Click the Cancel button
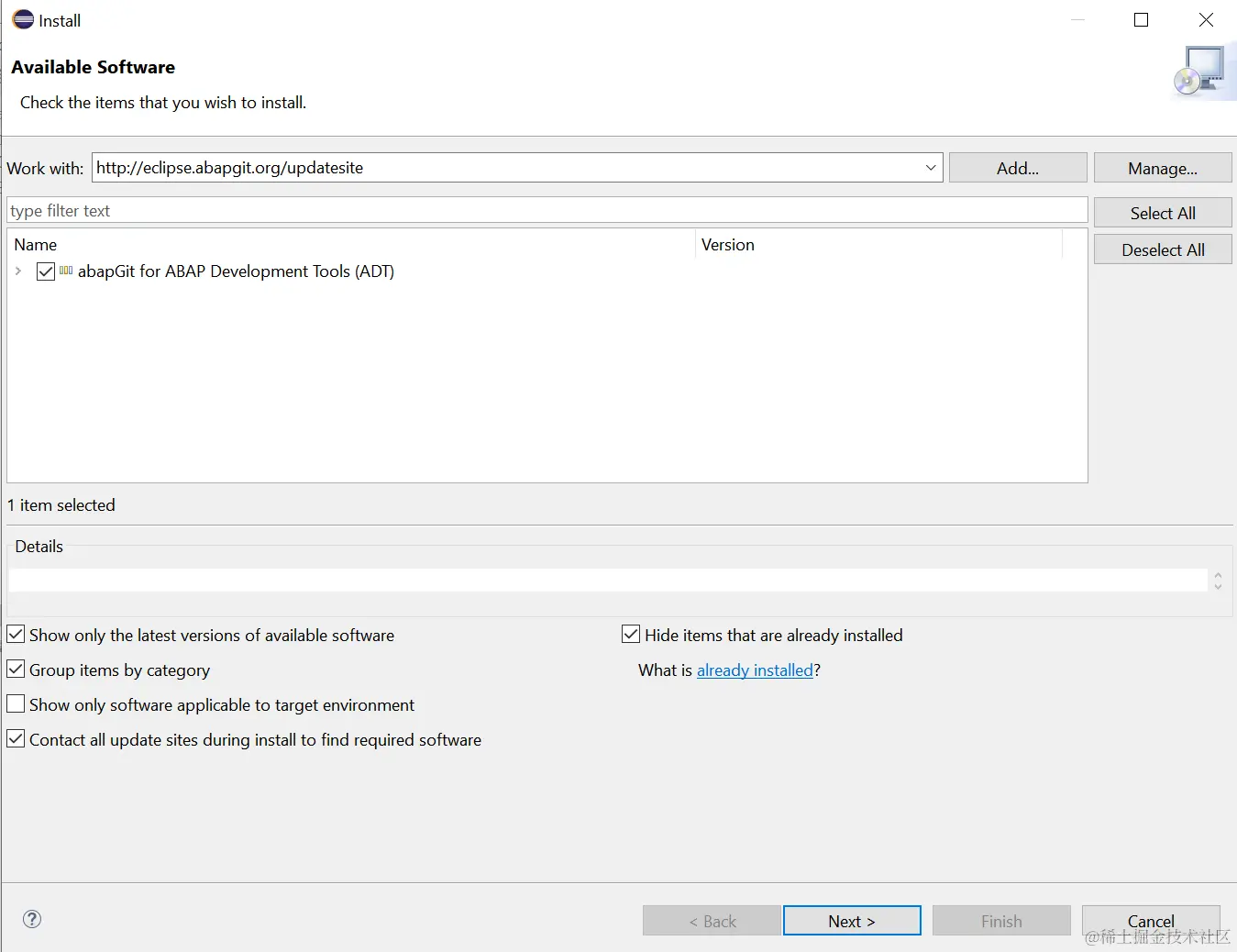Screen dimensions: 1237x952 [1151, 921]
